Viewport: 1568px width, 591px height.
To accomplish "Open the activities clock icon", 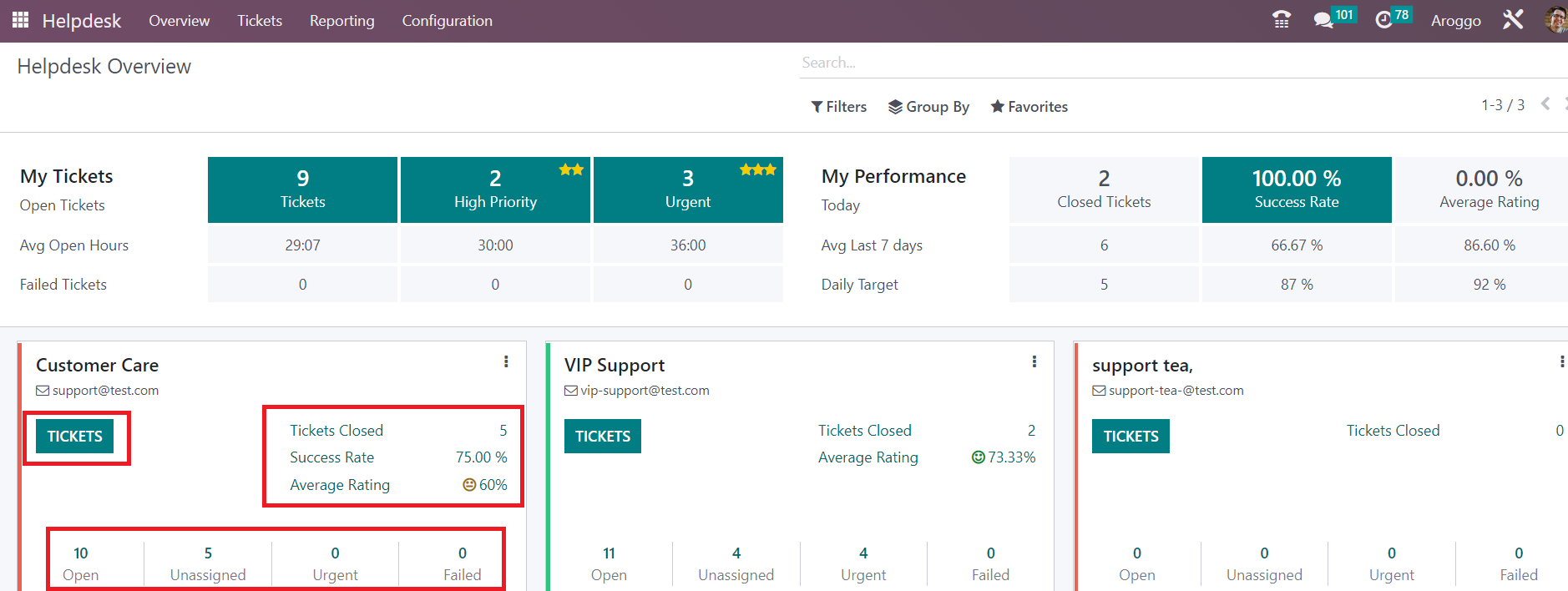I will [1384, 20].
